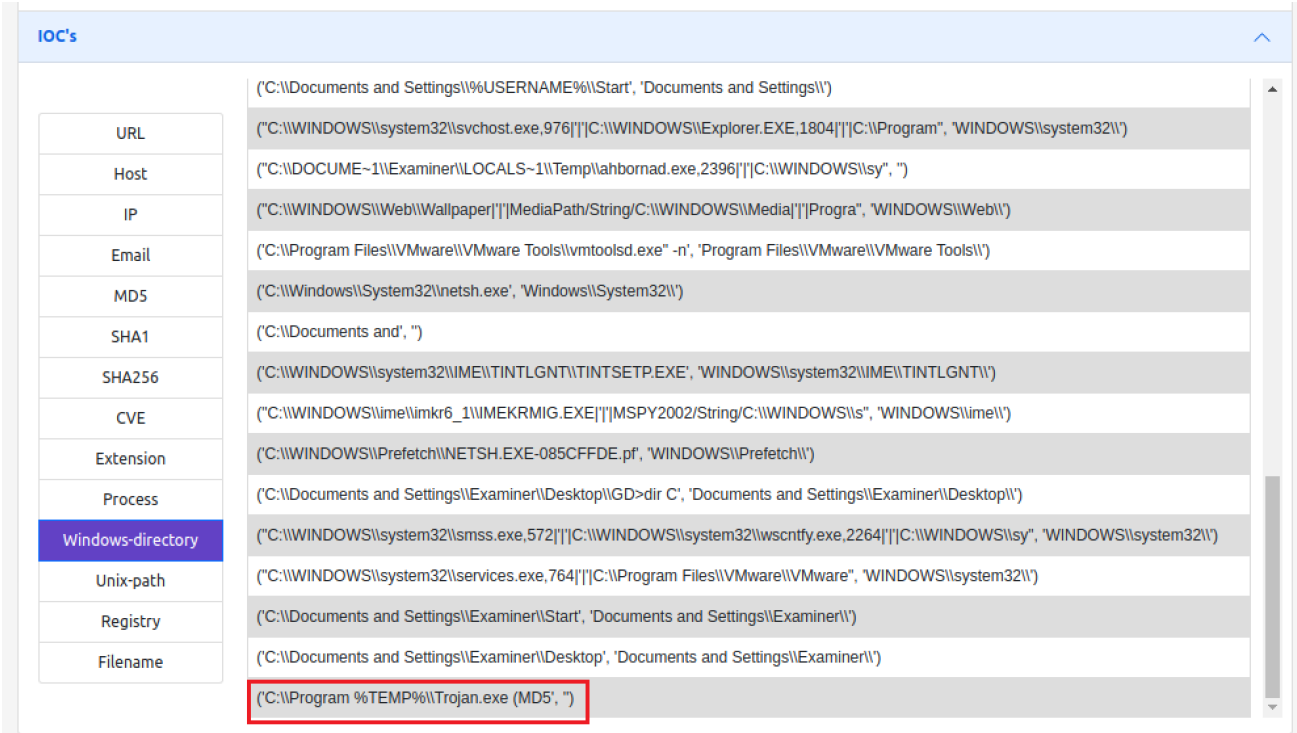View the CVE indicators tab

[x=130, y=418]
